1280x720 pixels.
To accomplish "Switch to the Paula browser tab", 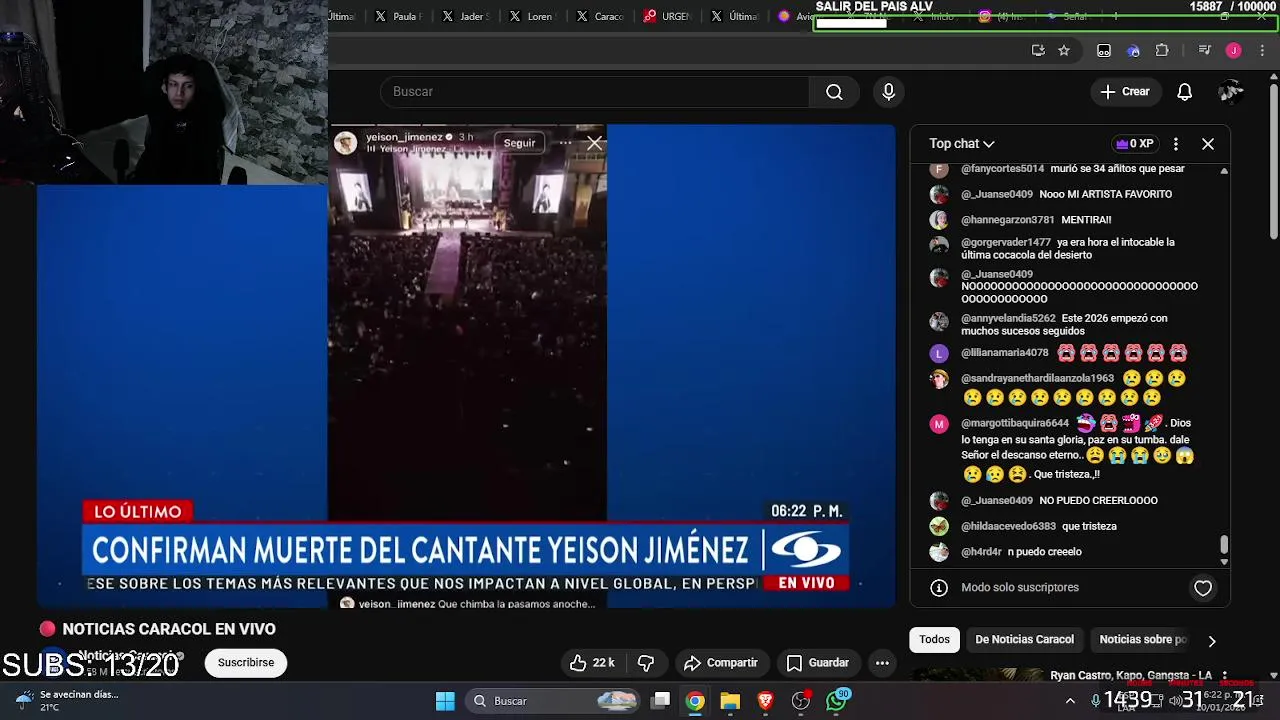I will [400, 16].
